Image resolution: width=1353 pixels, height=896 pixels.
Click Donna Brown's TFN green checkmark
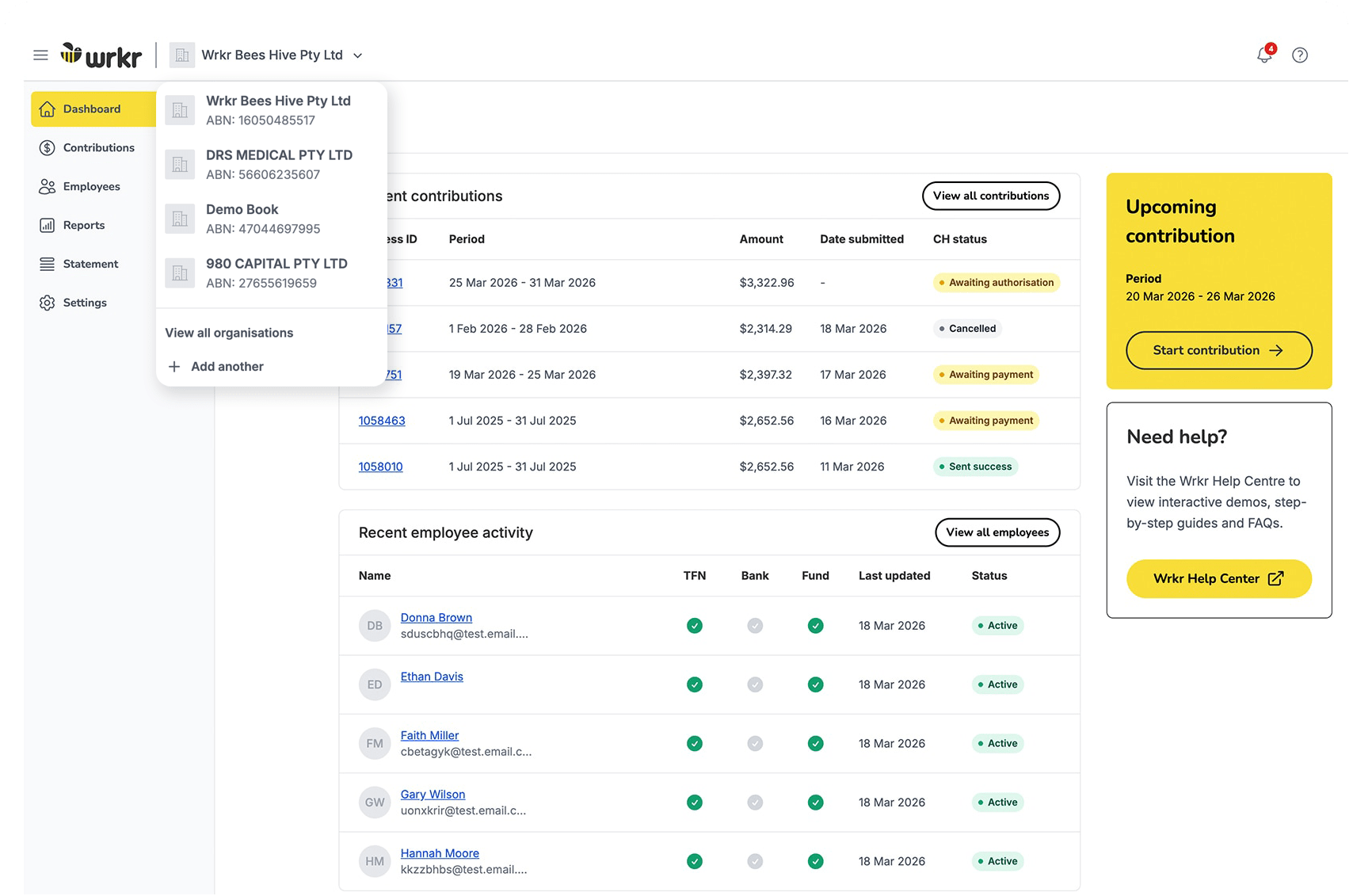click(x=695, y=626)
